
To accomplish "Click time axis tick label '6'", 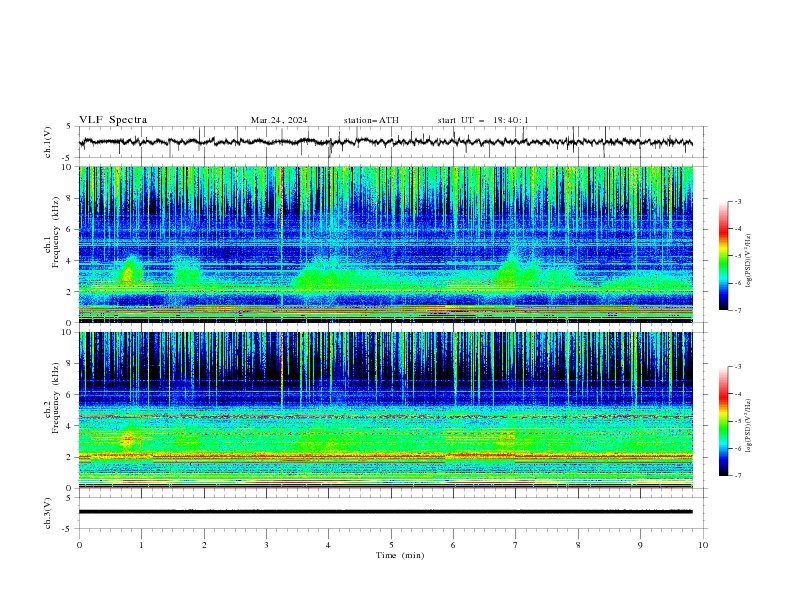I will (453, 545).
